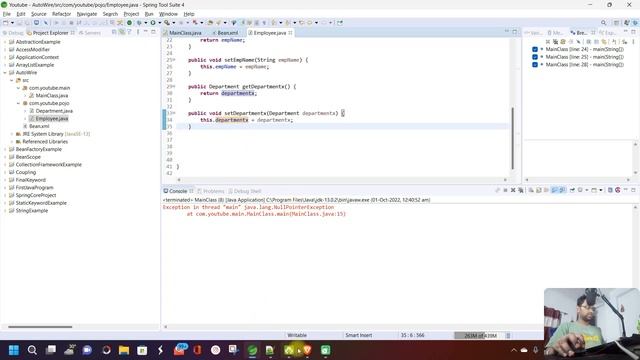
Task: Click Breakpoints view menu kebab icon
Action: point(633,42)
